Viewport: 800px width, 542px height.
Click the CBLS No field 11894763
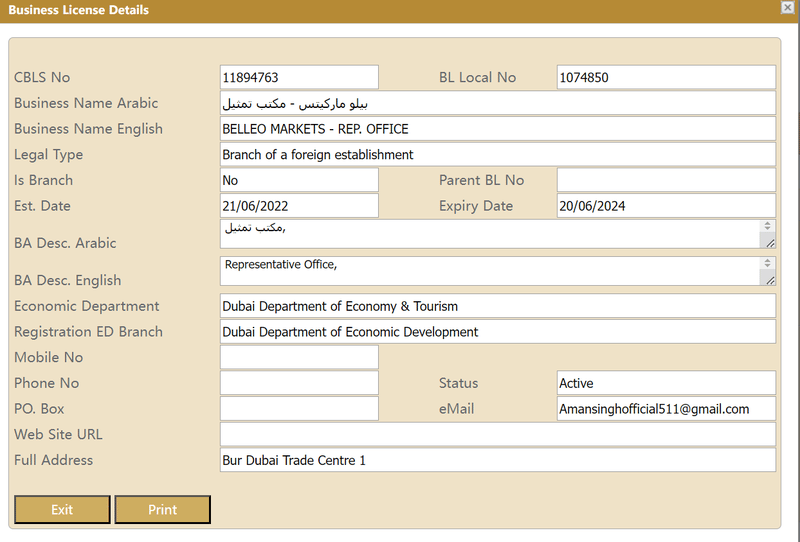299,78
